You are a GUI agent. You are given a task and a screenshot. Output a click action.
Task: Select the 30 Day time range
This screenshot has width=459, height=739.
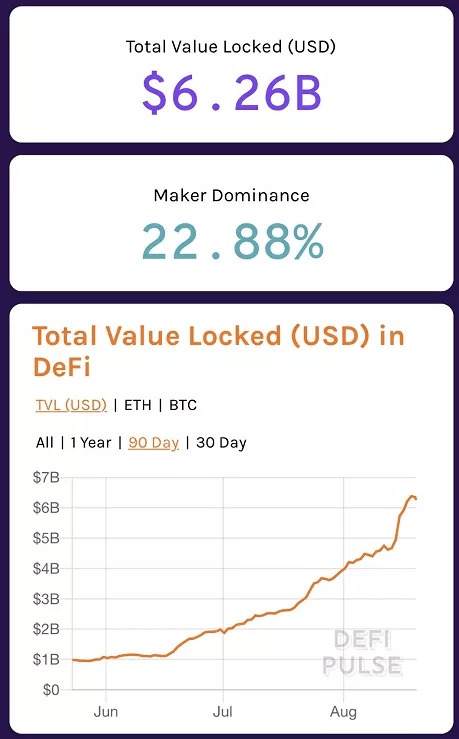click(221, 443)
